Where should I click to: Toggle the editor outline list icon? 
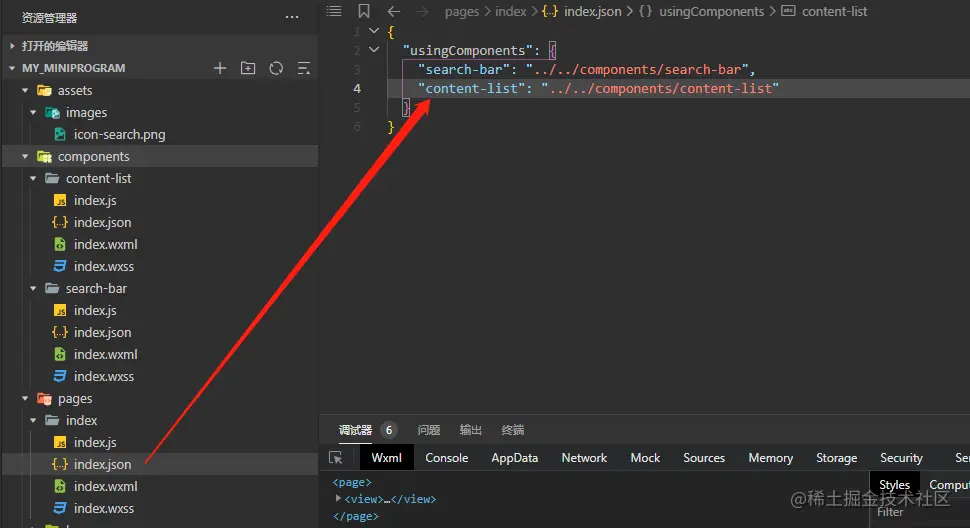coord(334,11)
